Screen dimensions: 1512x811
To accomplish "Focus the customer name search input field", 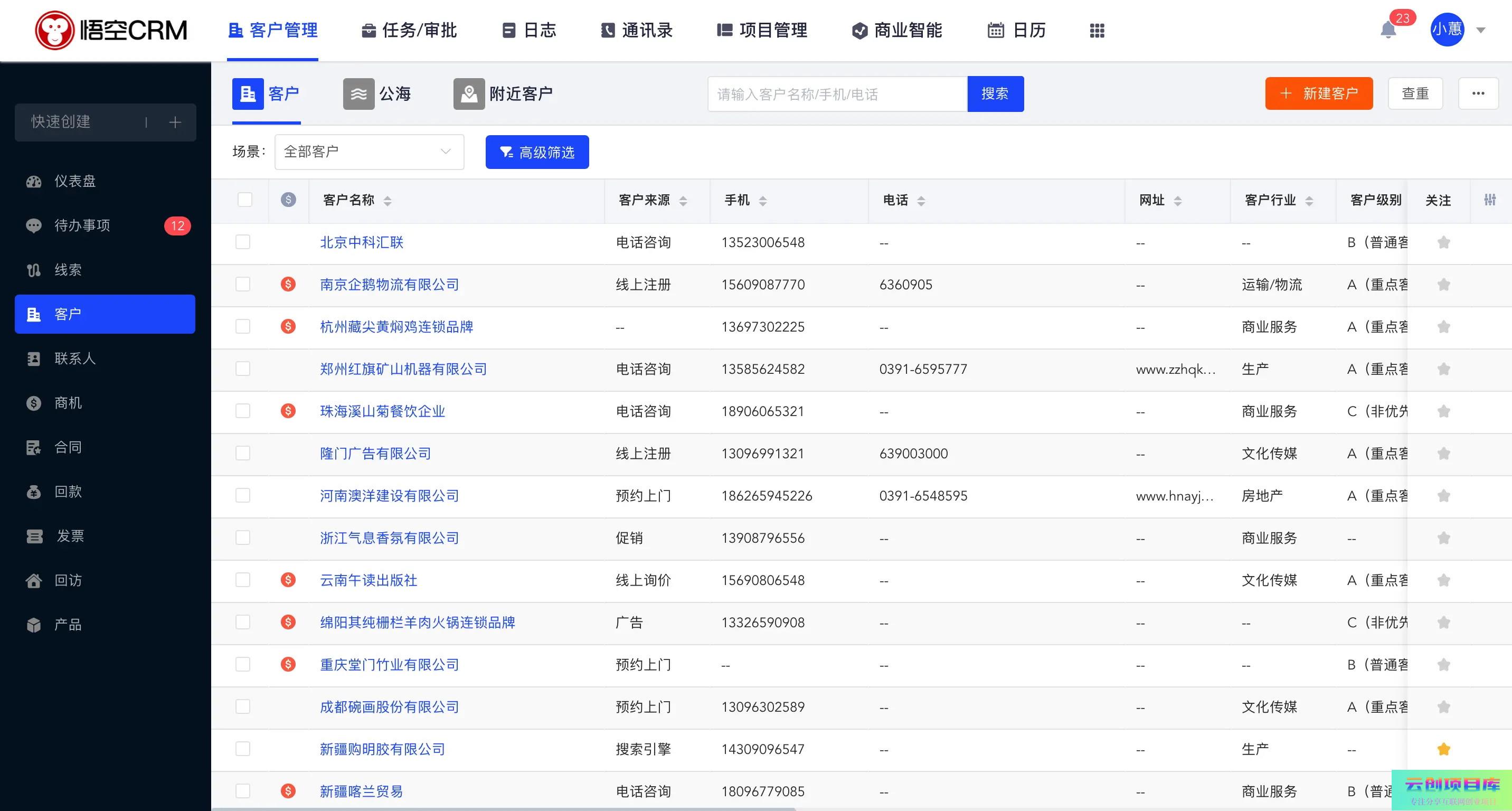I will click(x=837, y=94).
